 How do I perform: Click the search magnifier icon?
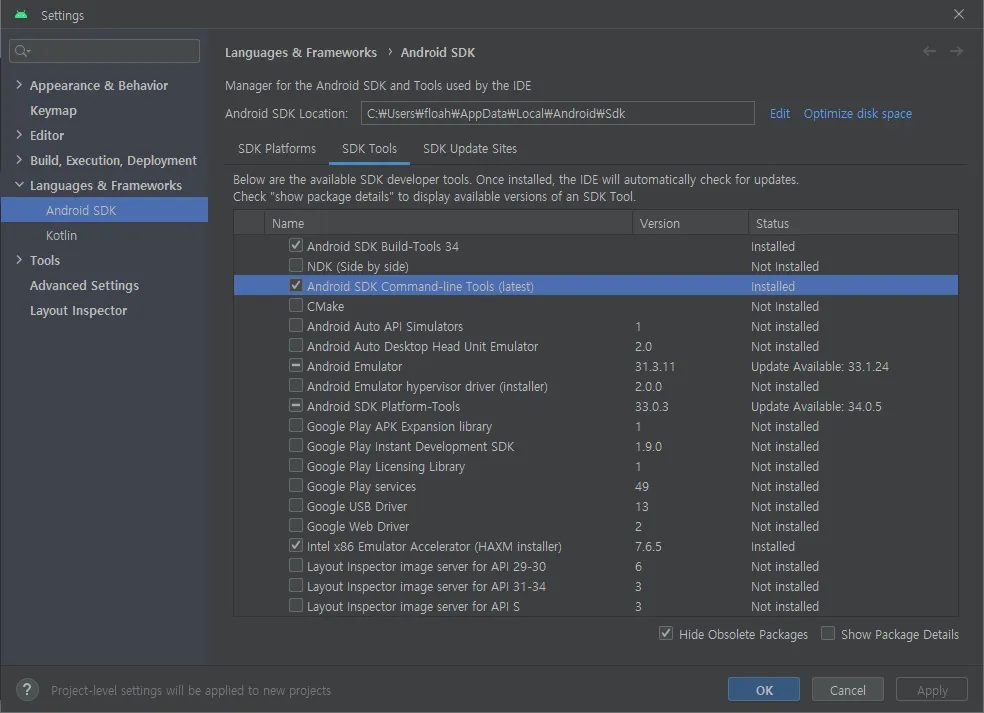pos(23,51)
